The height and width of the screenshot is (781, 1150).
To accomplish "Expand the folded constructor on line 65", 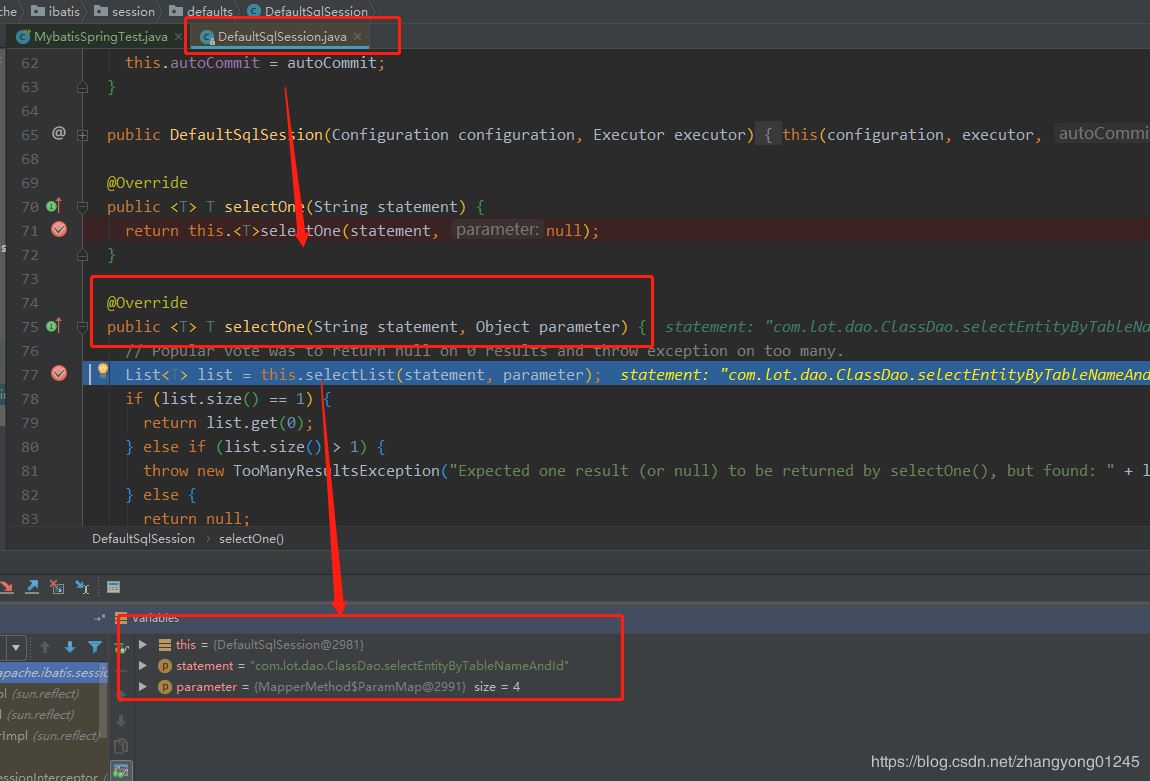I will [83, 135].
